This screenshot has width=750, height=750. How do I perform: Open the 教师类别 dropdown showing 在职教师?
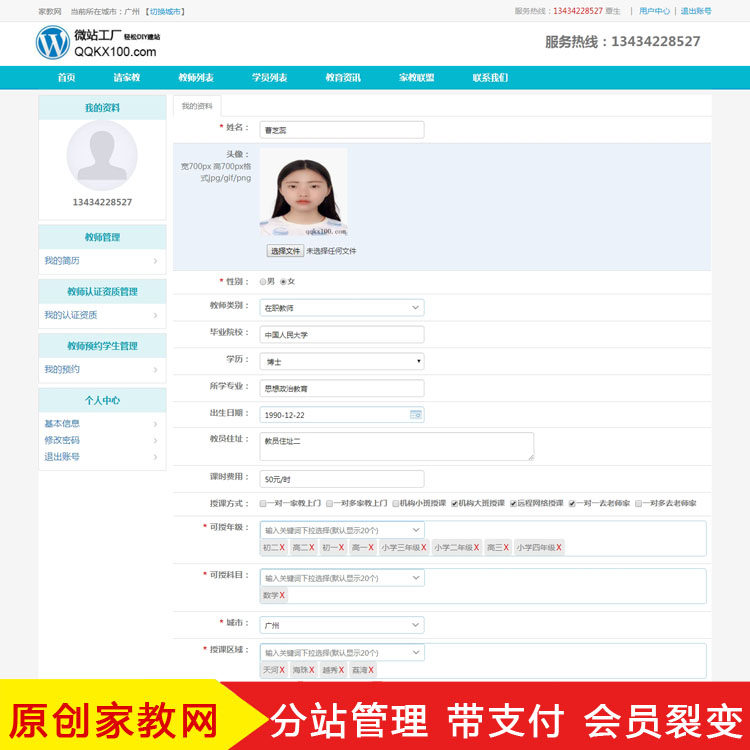pyautogui.click(x=342, y=308)
